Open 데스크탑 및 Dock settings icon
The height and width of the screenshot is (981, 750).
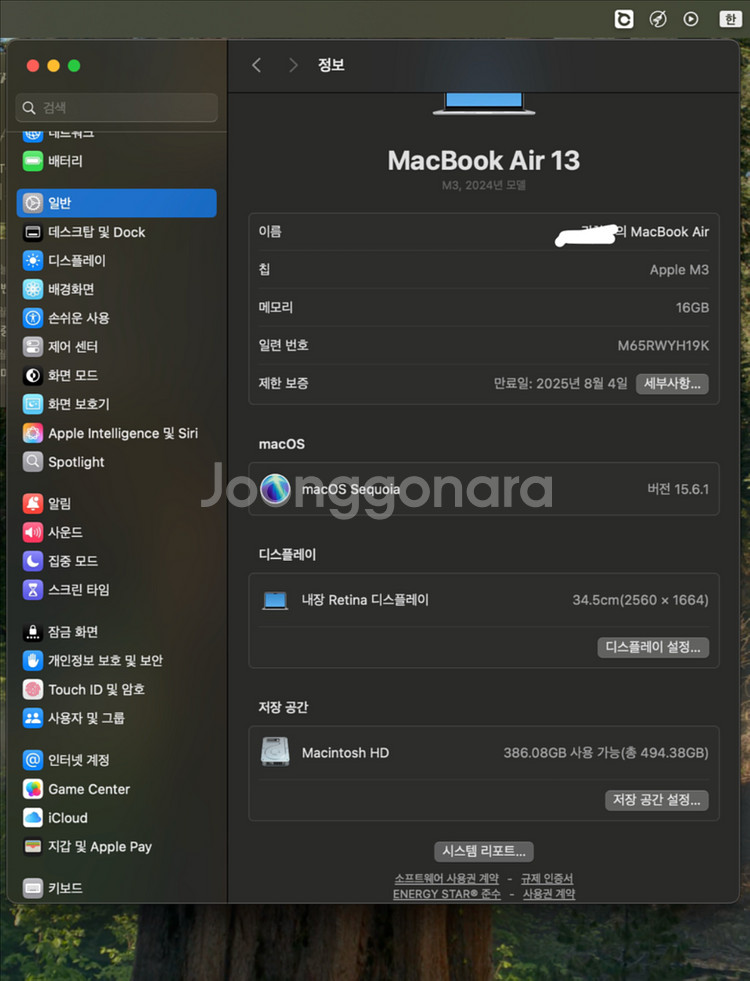coord(33,232)
